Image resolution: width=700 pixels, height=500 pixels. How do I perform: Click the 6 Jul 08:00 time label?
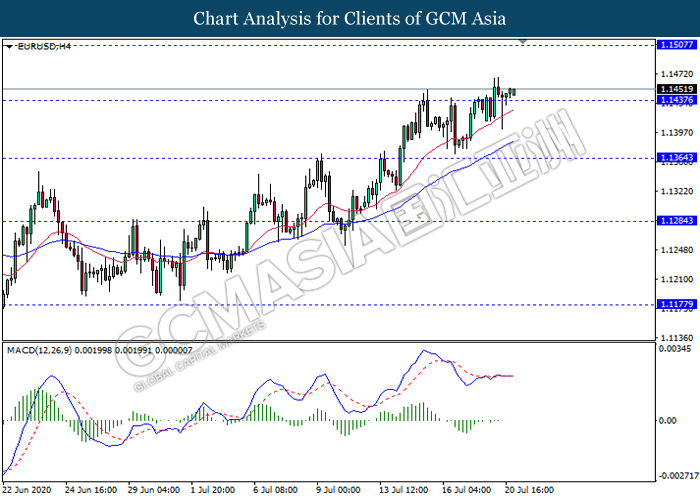coord(275,490)
